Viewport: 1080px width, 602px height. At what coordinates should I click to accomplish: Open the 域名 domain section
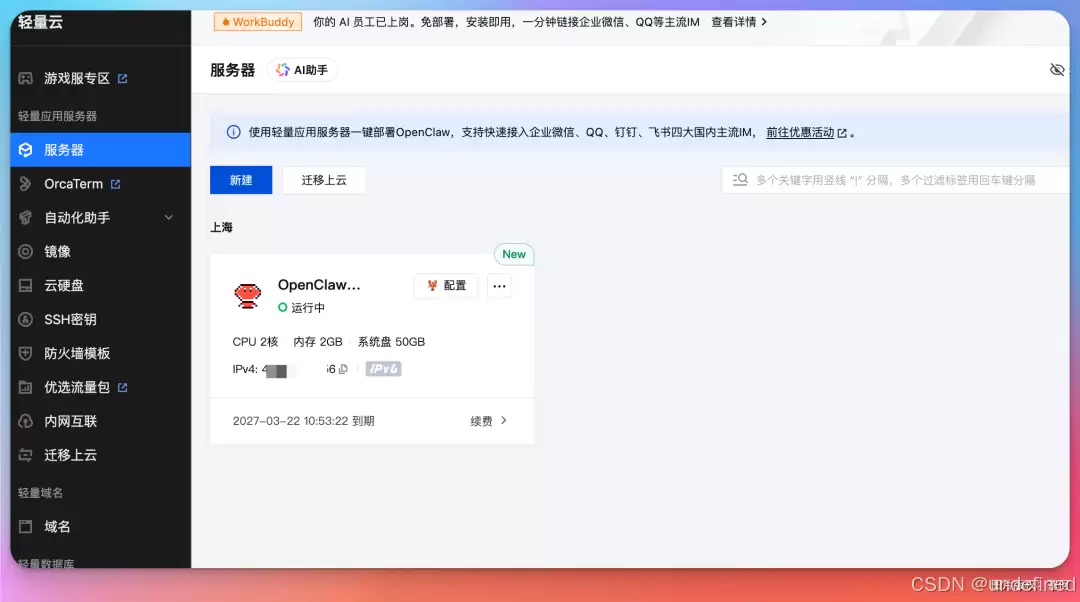point(55,527)
